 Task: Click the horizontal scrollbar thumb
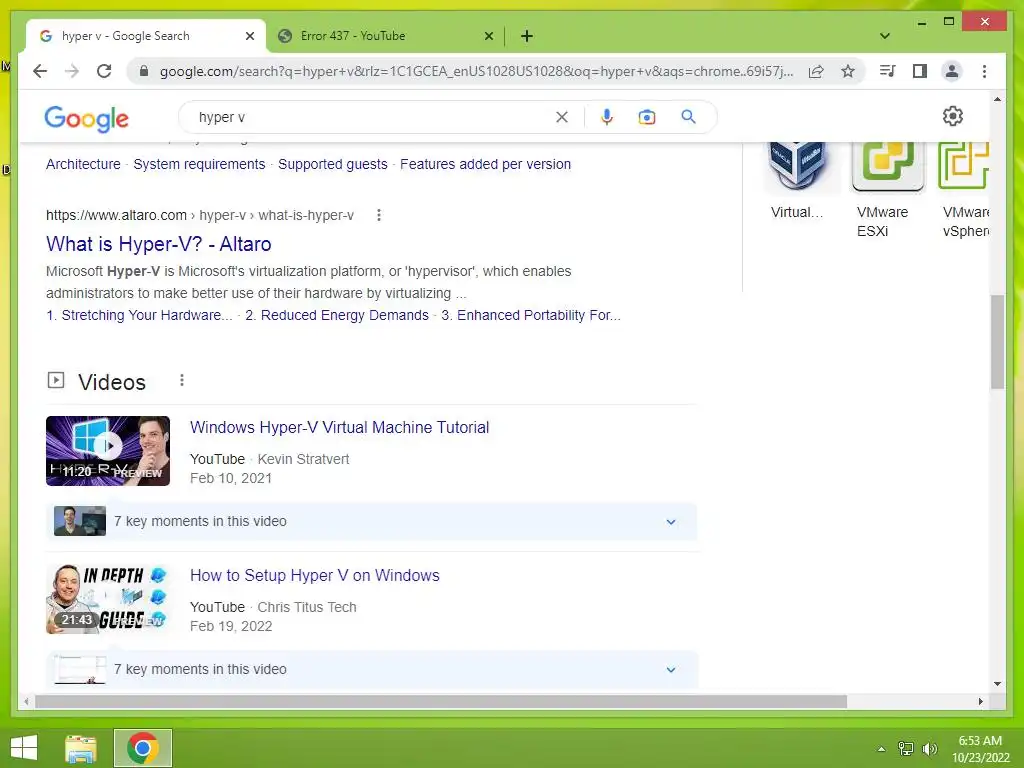tap(441, 701)
